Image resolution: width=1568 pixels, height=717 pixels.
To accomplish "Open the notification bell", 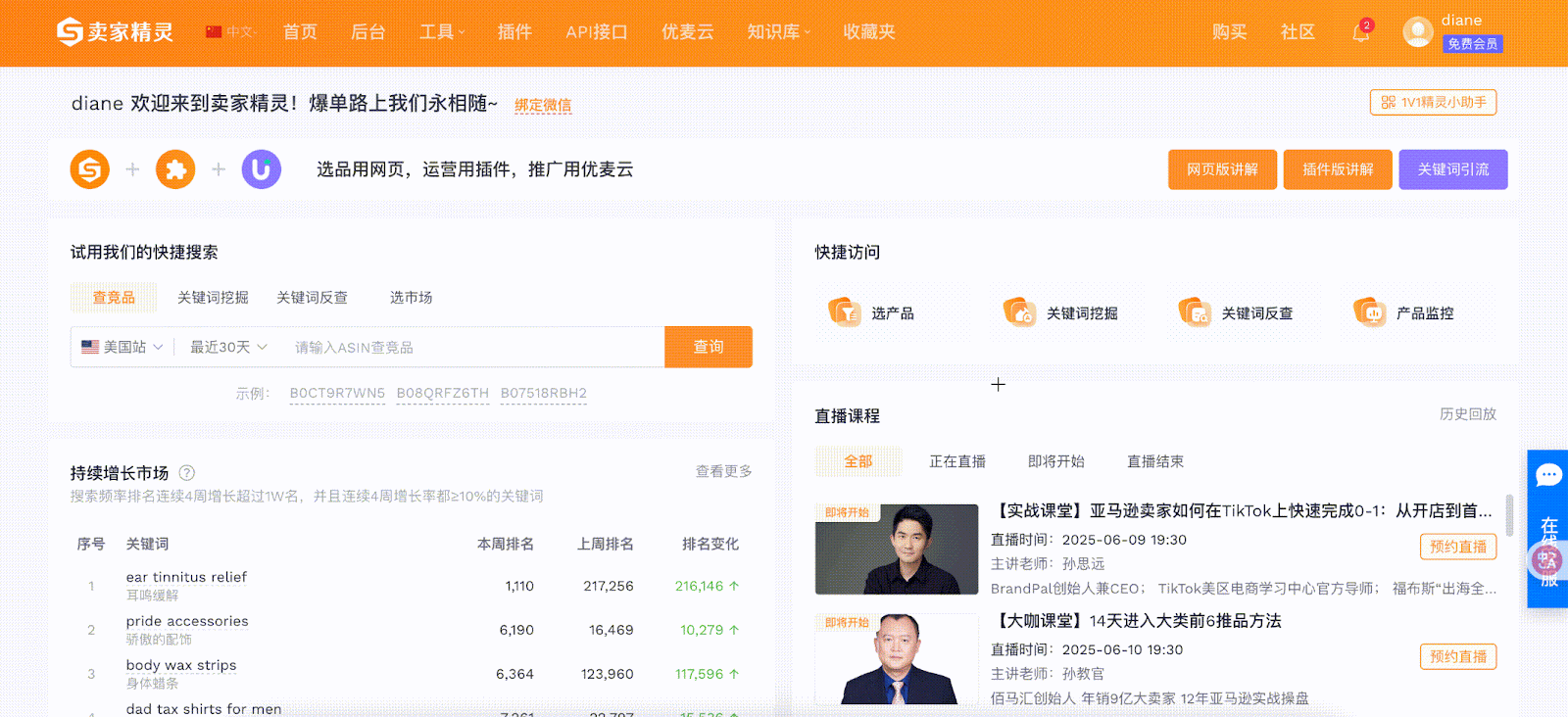I will [x=1361, y=32].
